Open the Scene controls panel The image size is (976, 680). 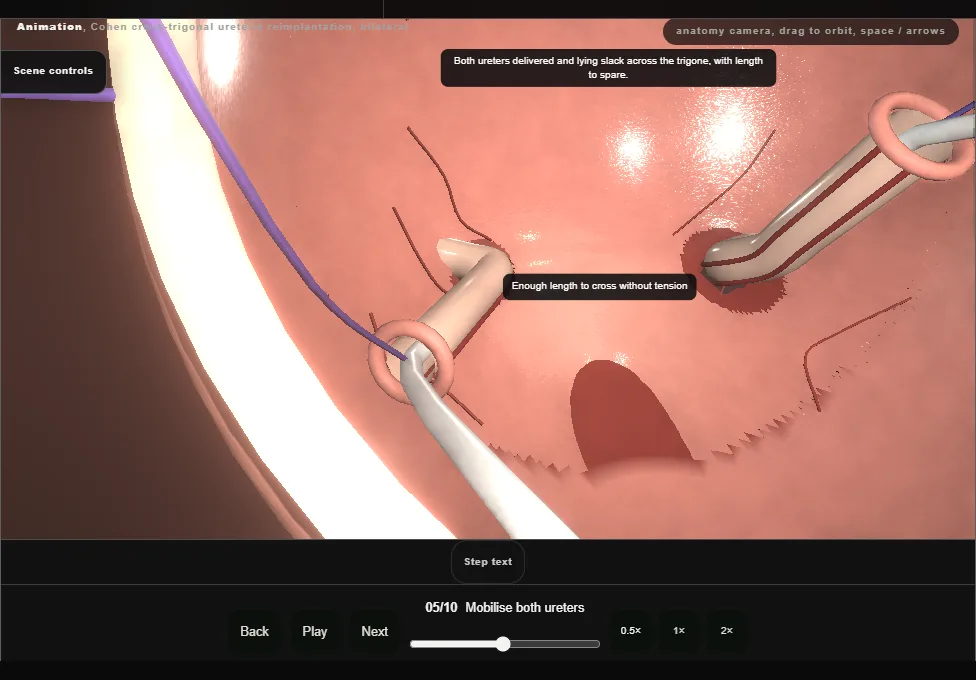53,71
